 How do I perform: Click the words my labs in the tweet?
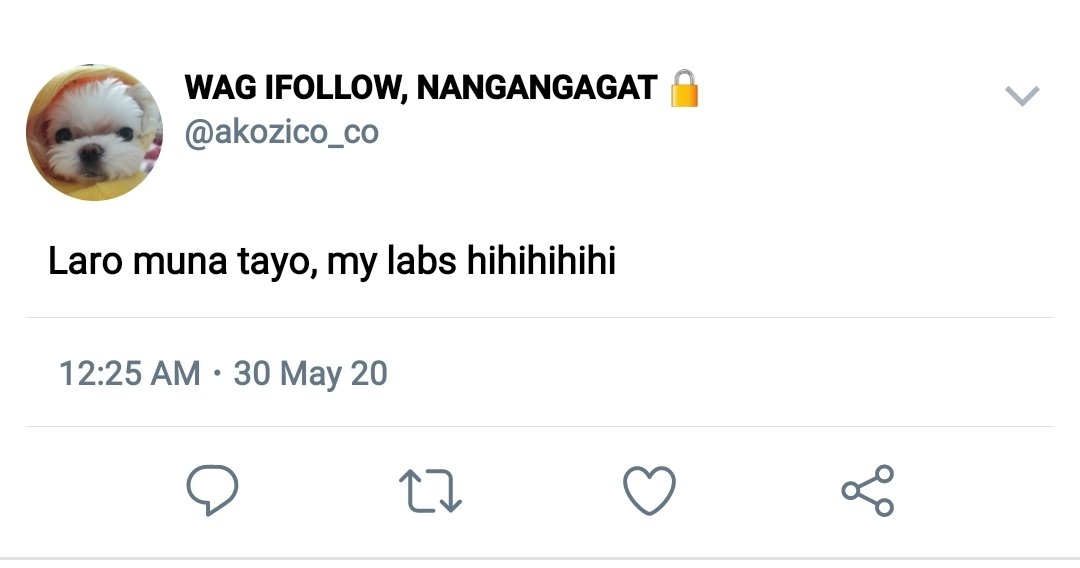[391, 262]
